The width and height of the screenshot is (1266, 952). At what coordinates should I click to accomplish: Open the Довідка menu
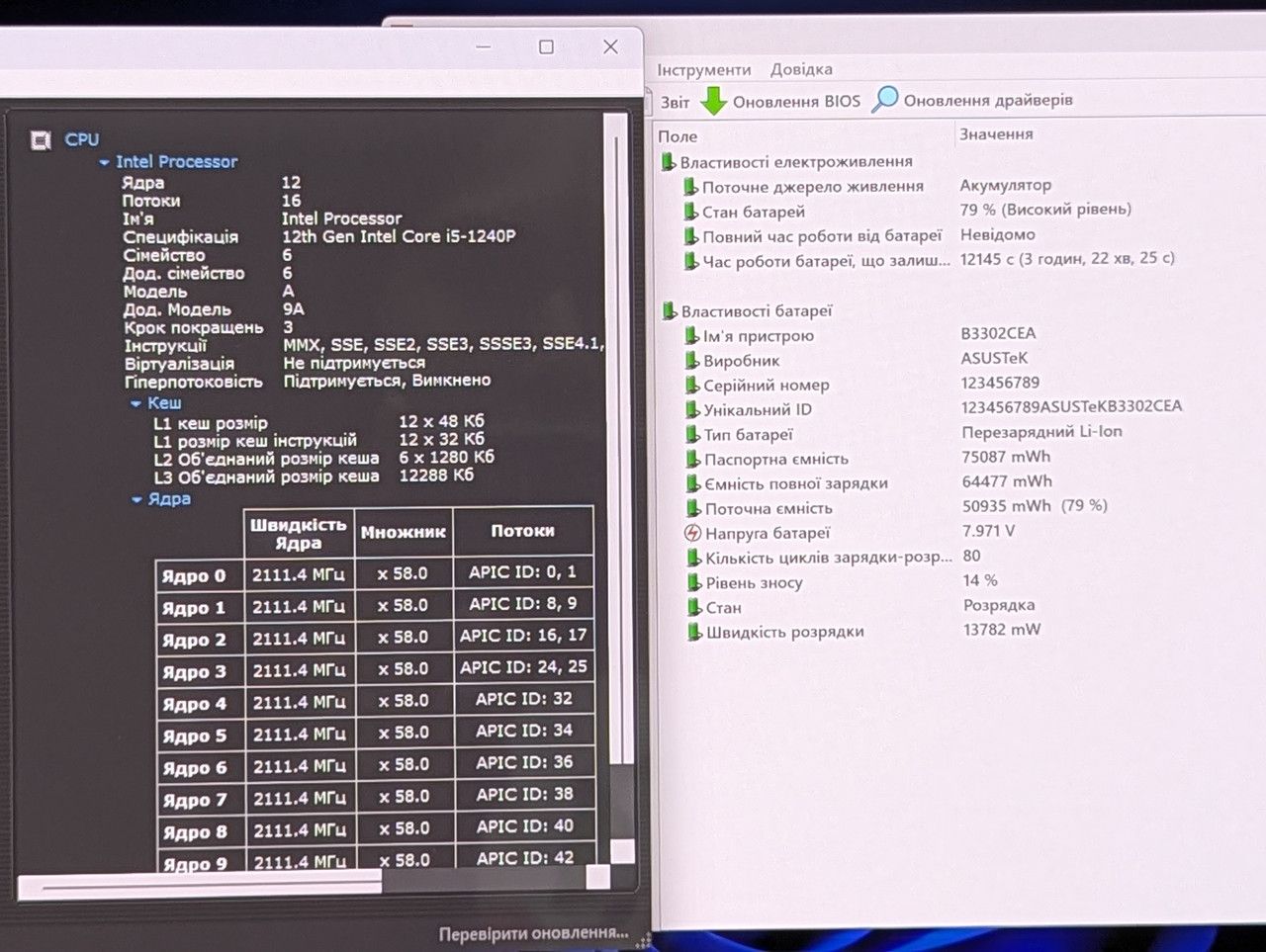(801, 69)
